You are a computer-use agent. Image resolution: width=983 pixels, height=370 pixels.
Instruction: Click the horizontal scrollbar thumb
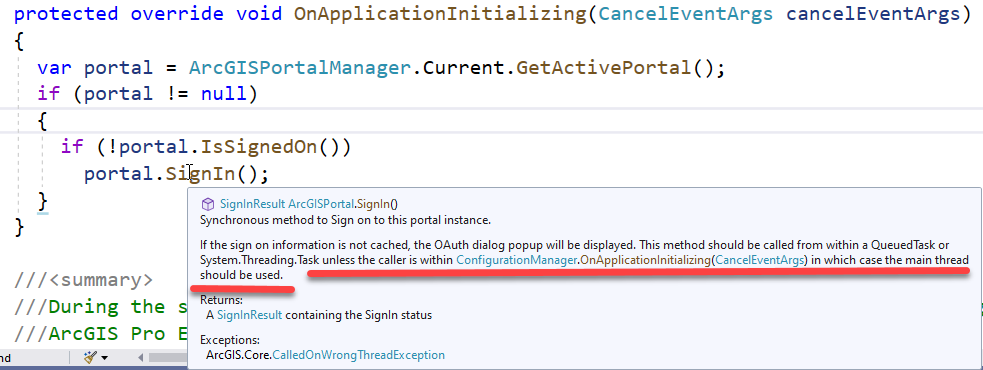[168, 358]
